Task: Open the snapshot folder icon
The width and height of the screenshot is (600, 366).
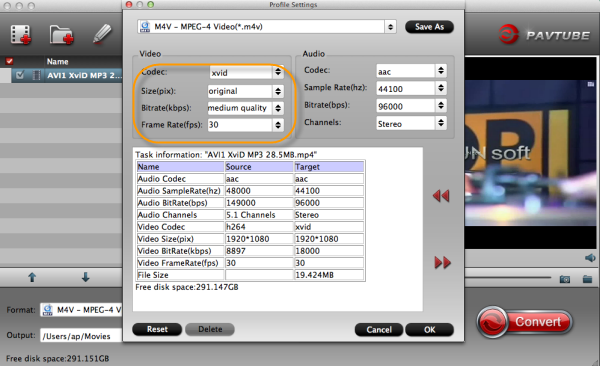Action: tap(587, 279)
